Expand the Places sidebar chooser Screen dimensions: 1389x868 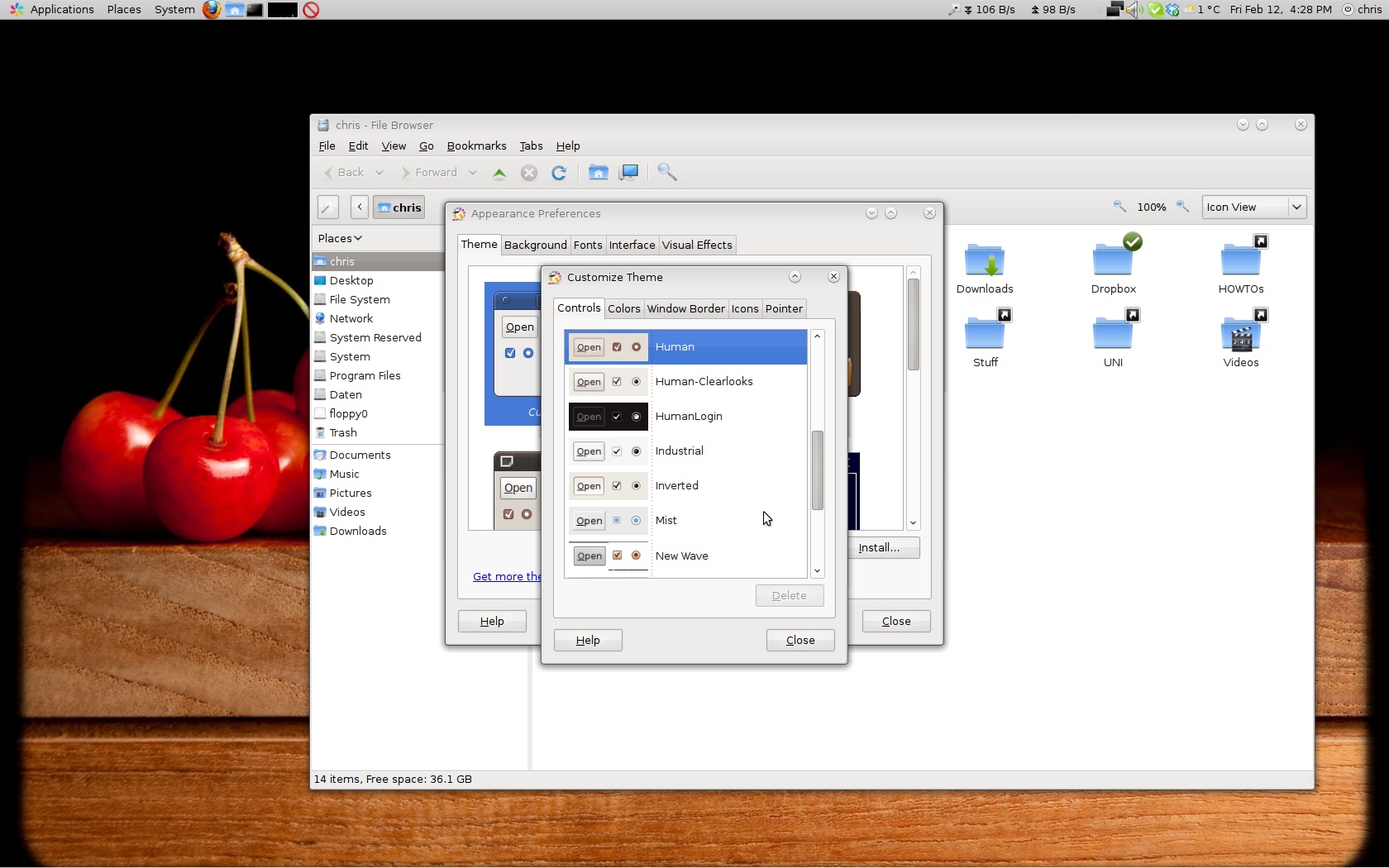point(340,238)
